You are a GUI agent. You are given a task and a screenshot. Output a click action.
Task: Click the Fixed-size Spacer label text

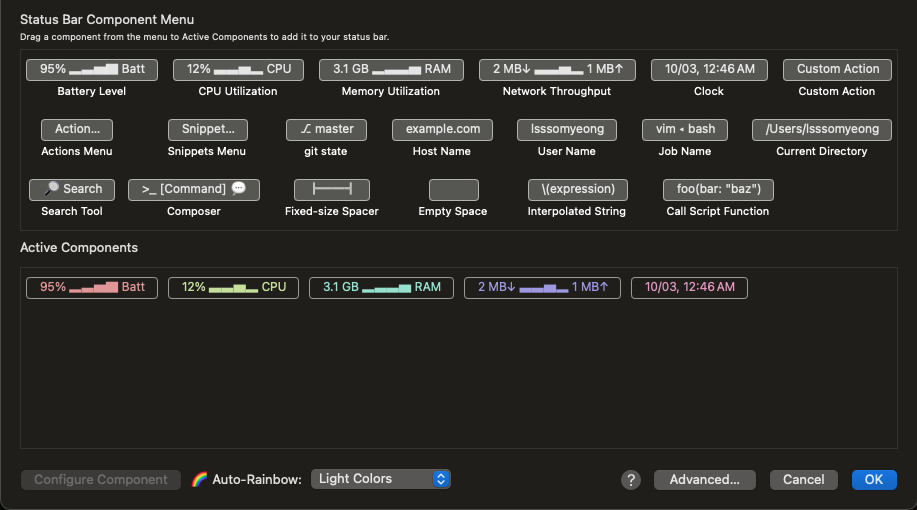(332, 211)
